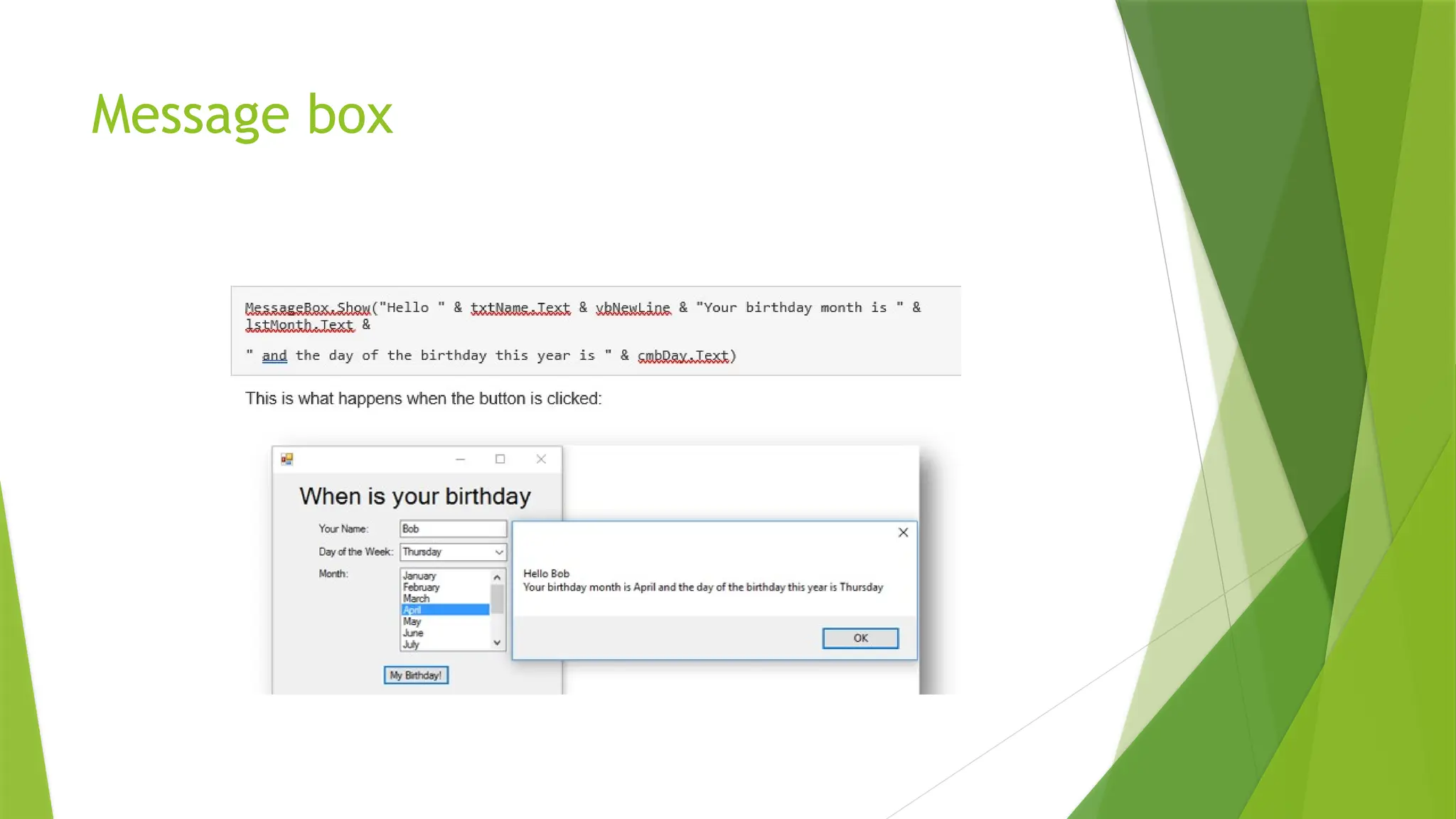Viewport: 1456px width, 819px height.
Task: Click the Month list scroll-down arrow
Action: 497,643
